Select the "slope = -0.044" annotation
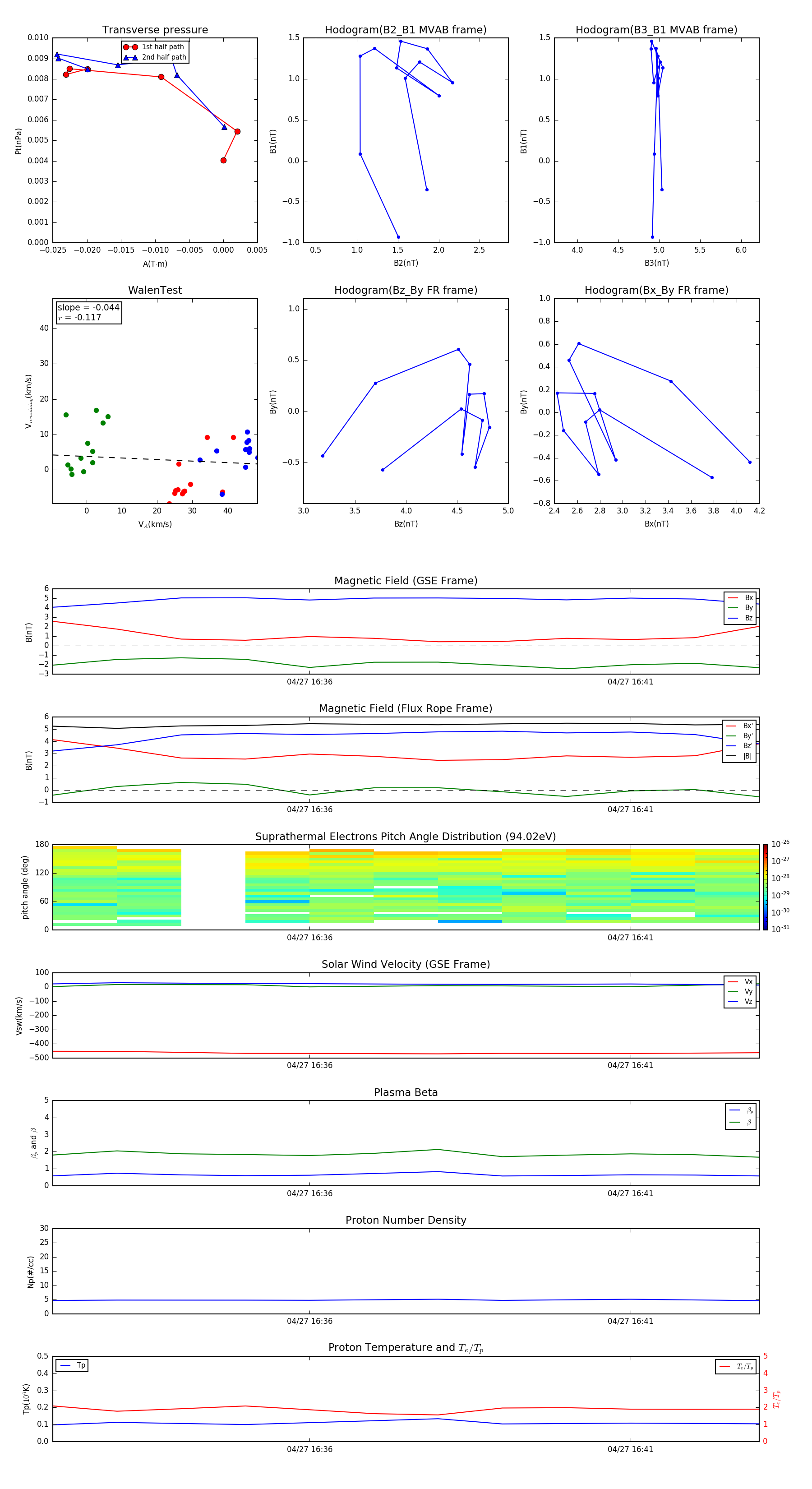This screenshot has width=812, height=1489. 88,308
